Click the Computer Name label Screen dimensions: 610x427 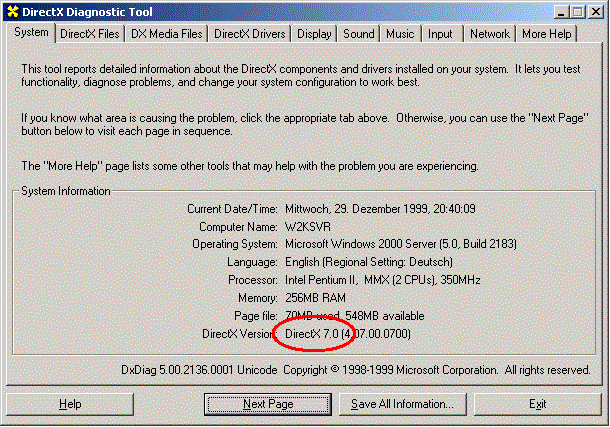click(x=238, y=227)
